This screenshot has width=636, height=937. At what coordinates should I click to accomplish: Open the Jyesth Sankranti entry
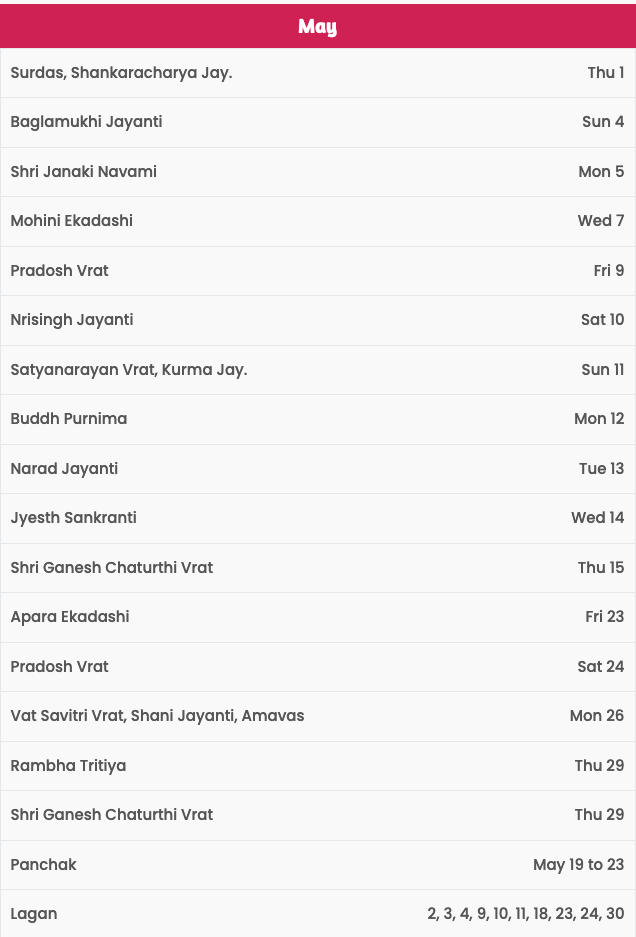coord(317,518)
